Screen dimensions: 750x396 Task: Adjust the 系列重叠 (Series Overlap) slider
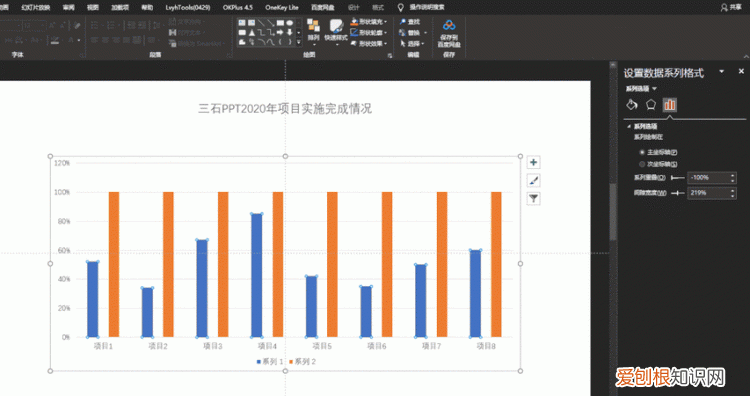pyautogui.click(x=678, y=177)
